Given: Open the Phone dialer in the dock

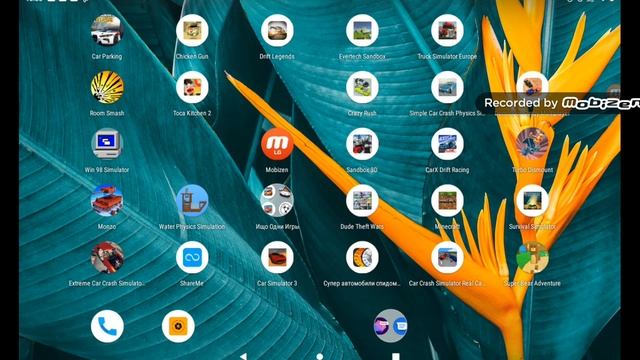Looking at the screenshot, I should click(x=107, y=326).
